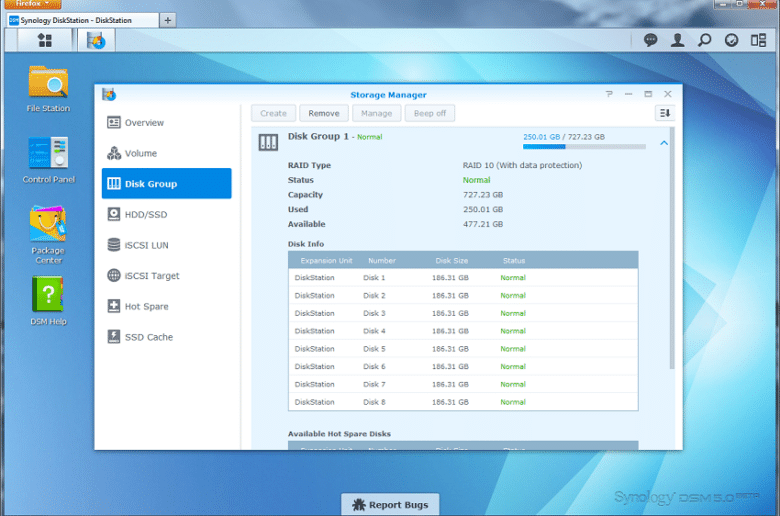Select the Disk 7 row
Image resolution: width=780 pixels, height=516 pixels.
(x=463, y=384)
